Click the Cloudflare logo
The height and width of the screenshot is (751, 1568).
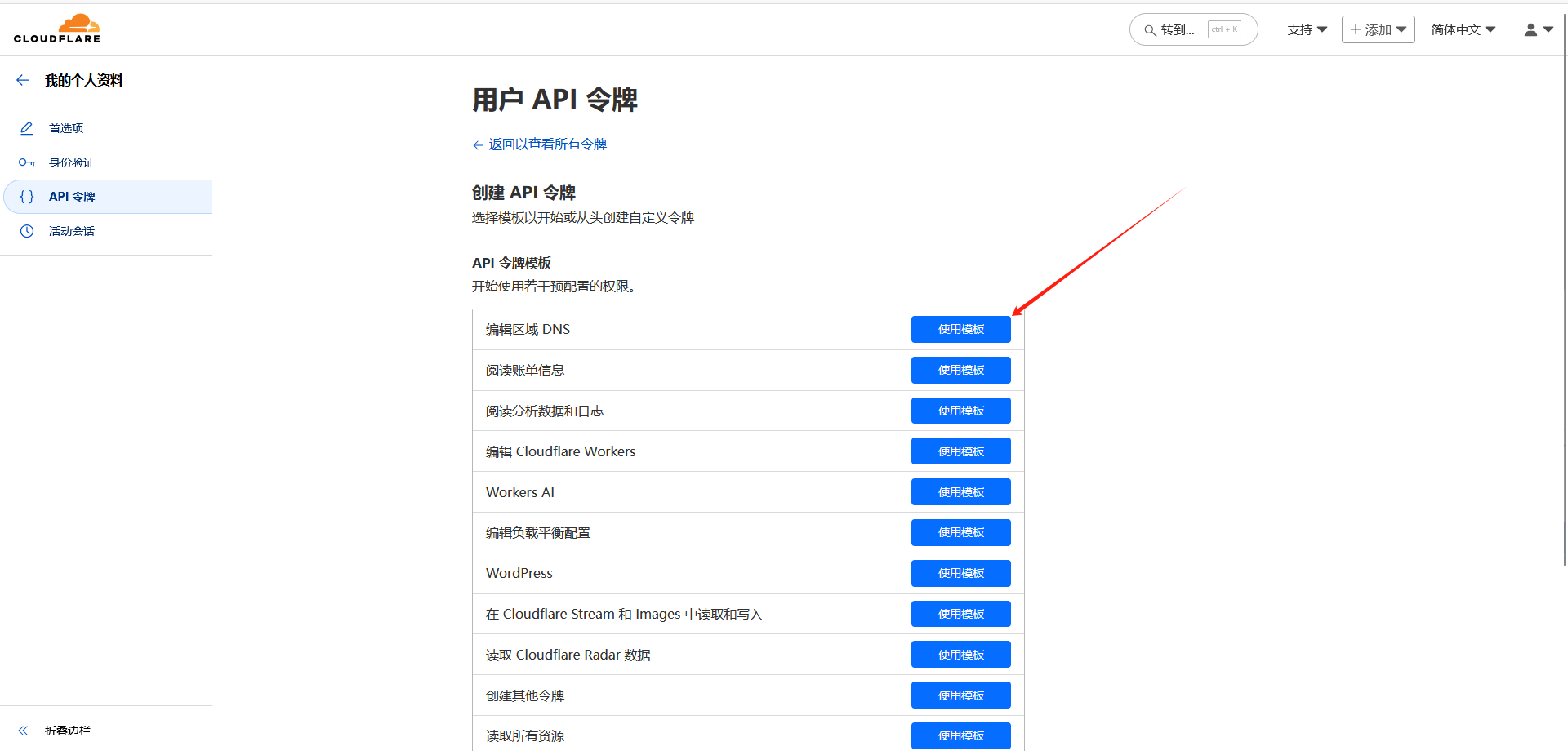click(x=57, y=29)
